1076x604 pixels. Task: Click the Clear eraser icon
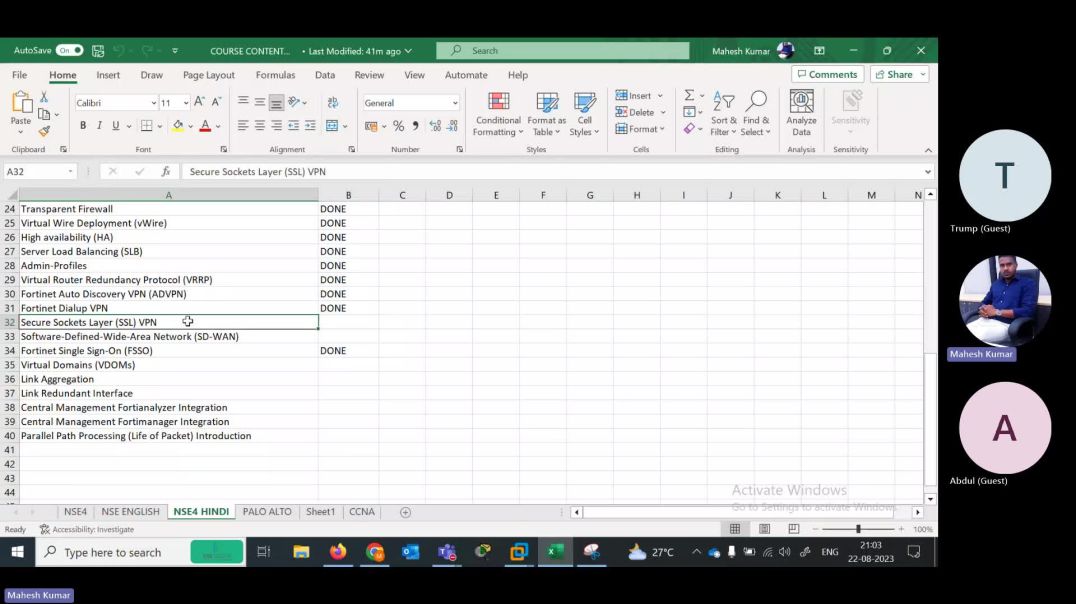(x=690, y=128)
